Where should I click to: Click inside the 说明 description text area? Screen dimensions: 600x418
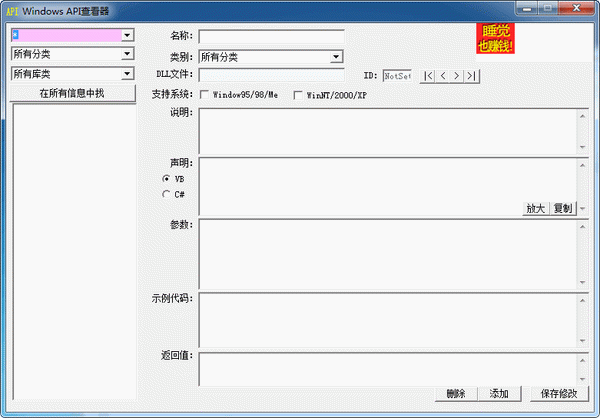point(388,132)
